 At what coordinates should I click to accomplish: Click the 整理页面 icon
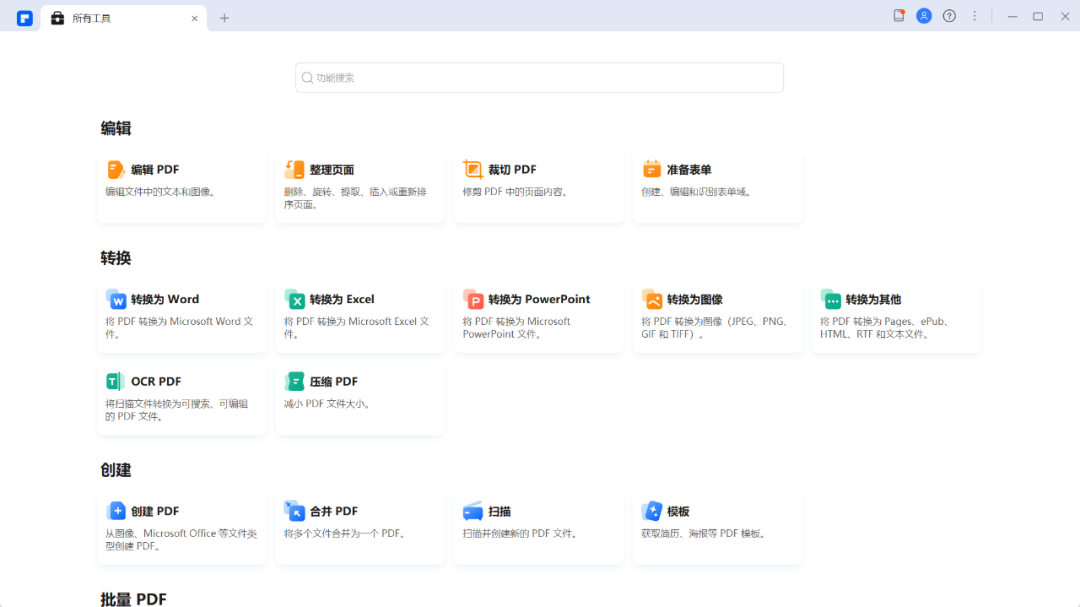tap(294, 169)
